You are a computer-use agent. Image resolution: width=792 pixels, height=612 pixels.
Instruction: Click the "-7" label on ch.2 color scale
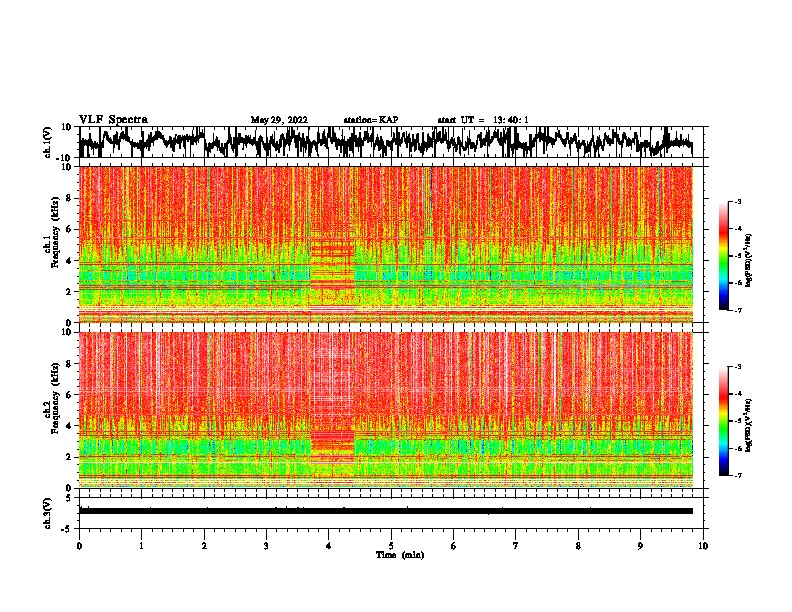pyautogui.click(x=738, y=476)
